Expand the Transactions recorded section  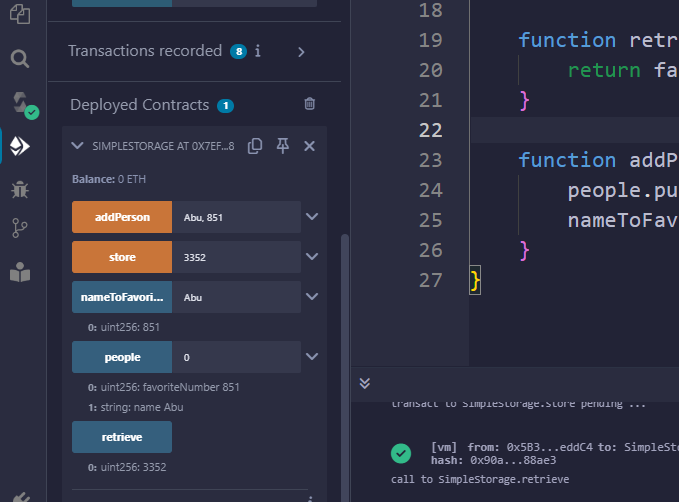pyautogui.click(x=301, y=51)
